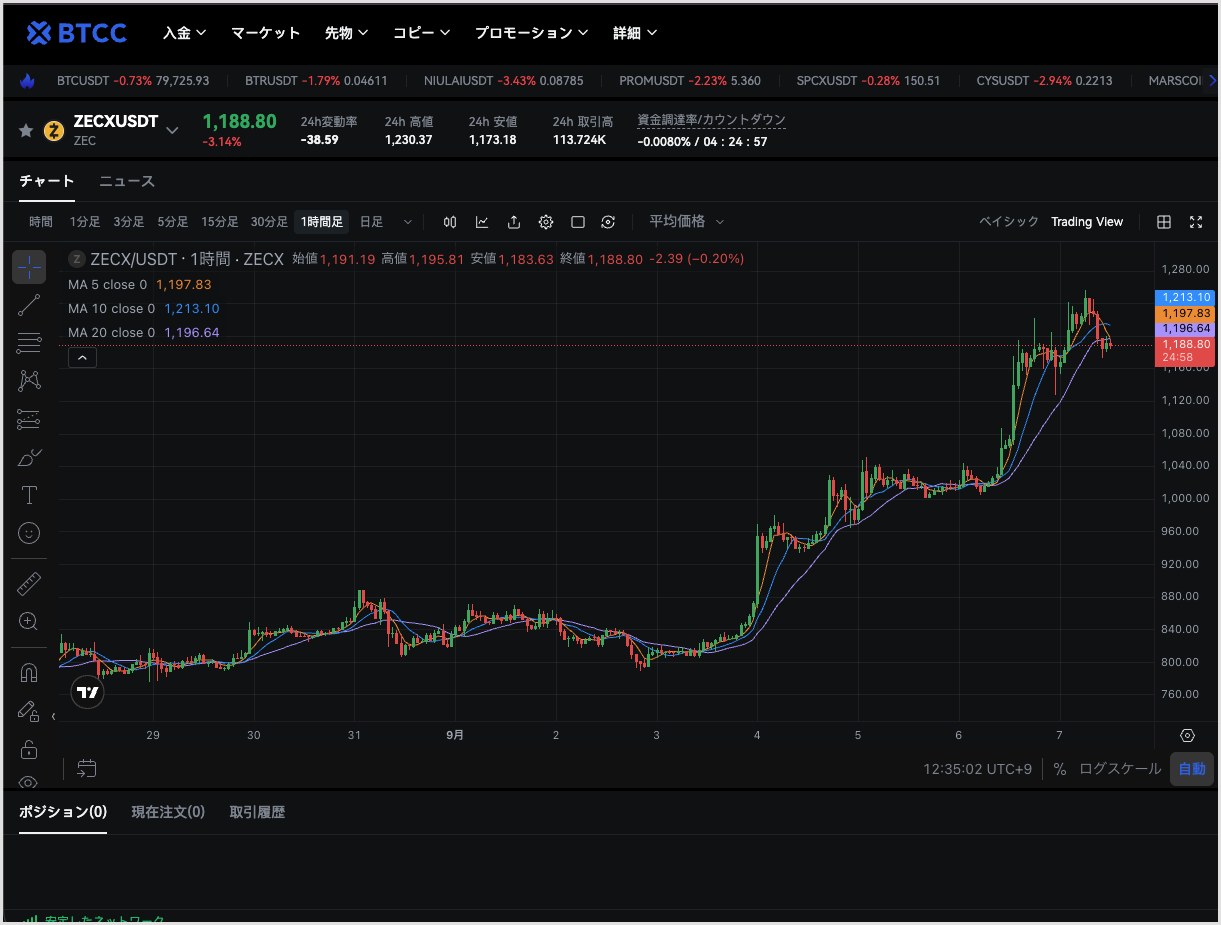Viewport: 1221px width, 925px height.
Task: Switch to ニュース news tab
Action: tap(127, 181)
